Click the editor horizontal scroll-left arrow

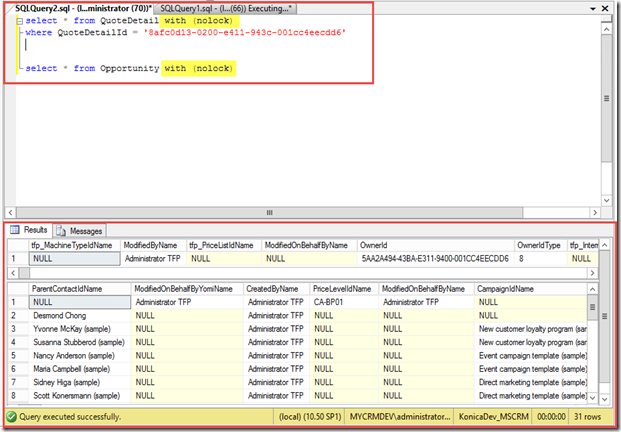[11, 213]
